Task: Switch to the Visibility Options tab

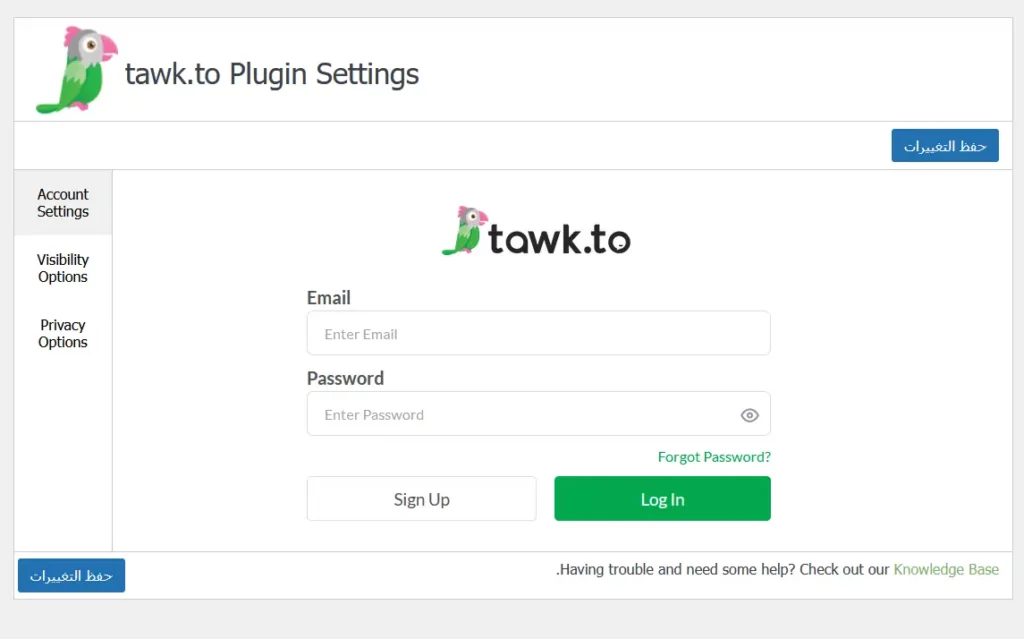Action: click(63, 268)
